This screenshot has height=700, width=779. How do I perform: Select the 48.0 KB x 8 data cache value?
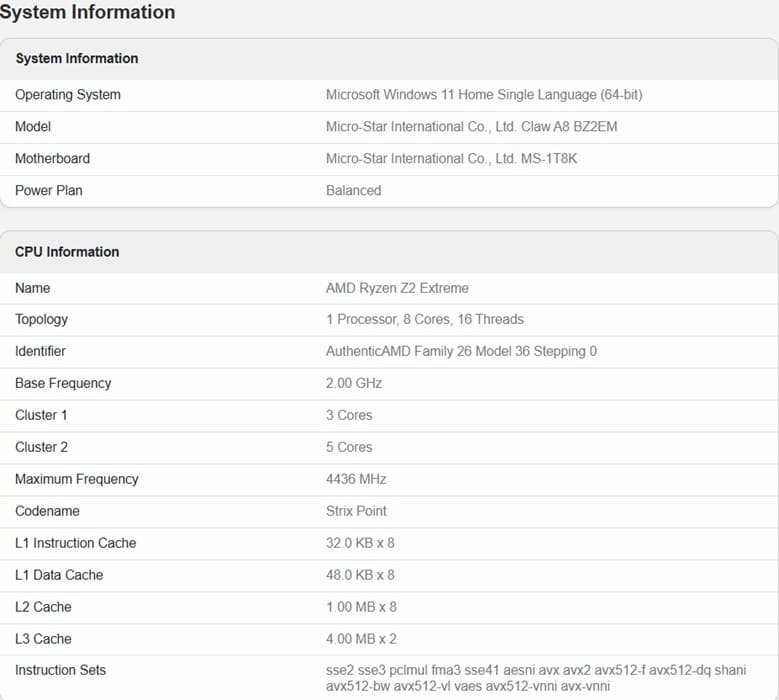pos(360,575)
